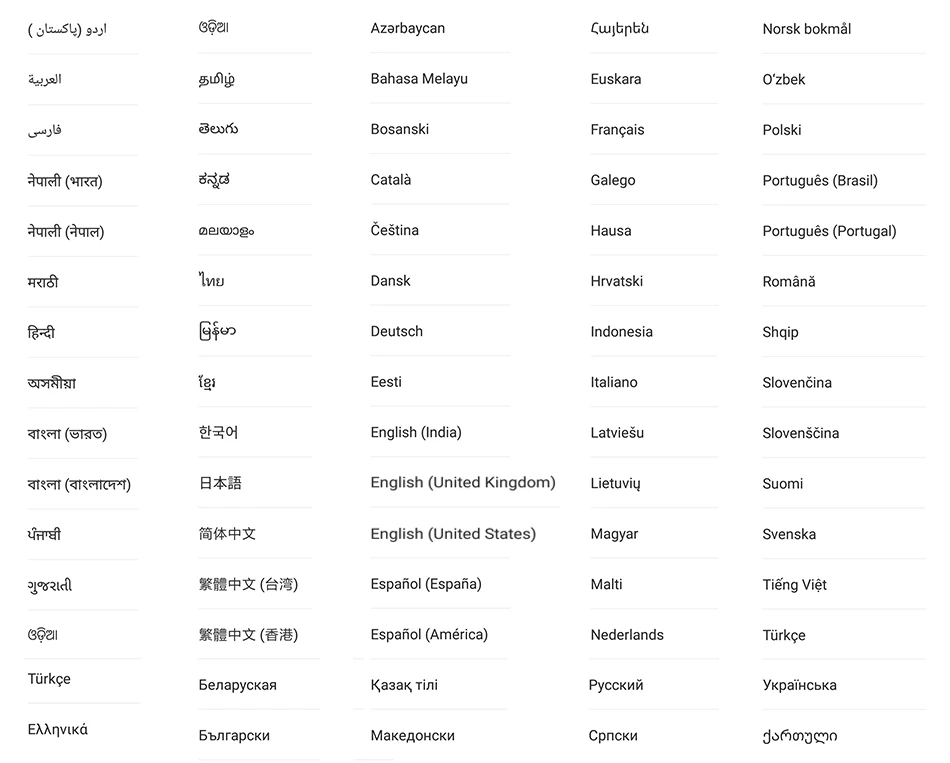Image resolution: width=950 pixels, height=763 pixels.
Task: Select Polski from the list
Action: point(782,130)
